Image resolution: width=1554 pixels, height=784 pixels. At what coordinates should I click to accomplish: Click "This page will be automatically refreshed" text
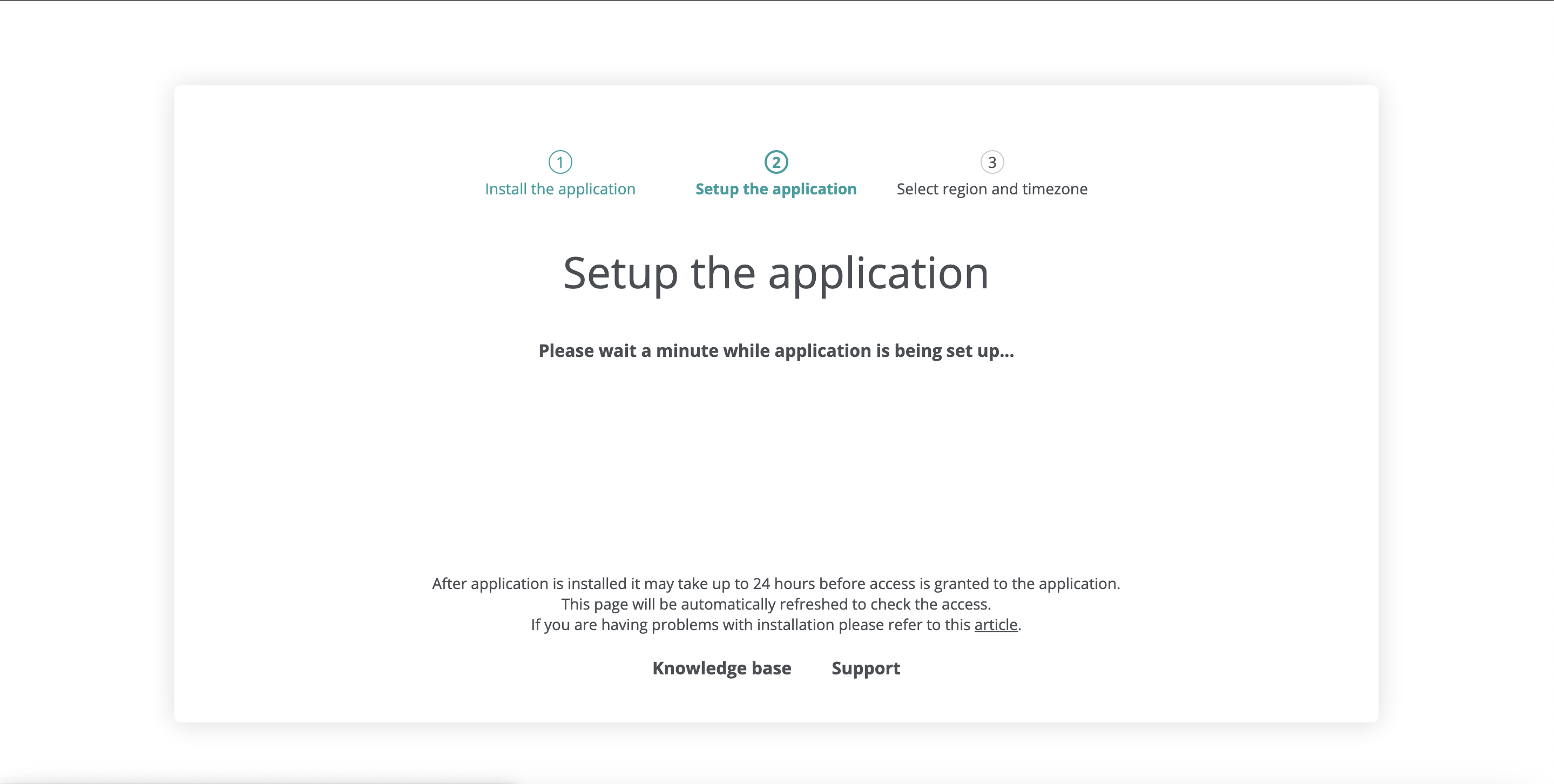(776, 604)
